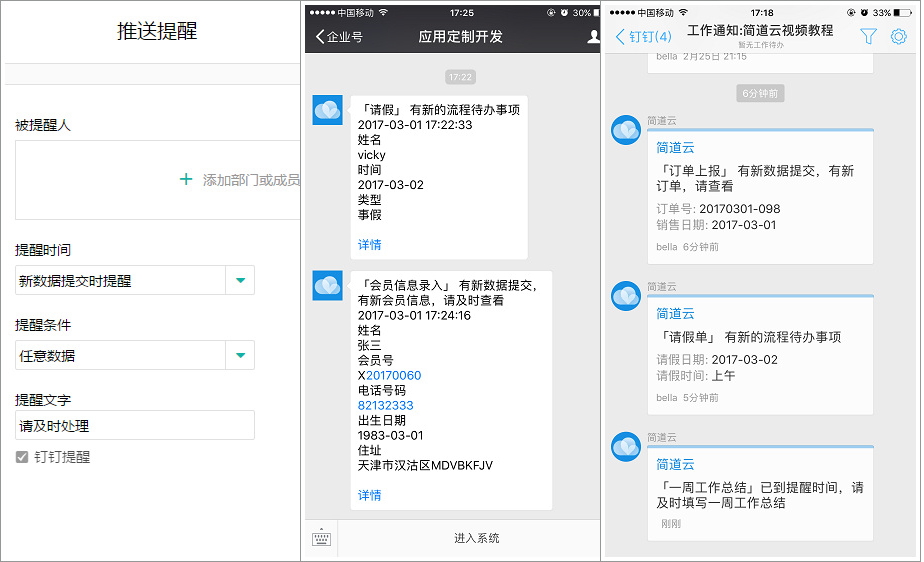The height and width of the screenshot is (562, 924).
Task: Expand the 提醒条件 dropdown arrow
Action: tap(240, 355)
